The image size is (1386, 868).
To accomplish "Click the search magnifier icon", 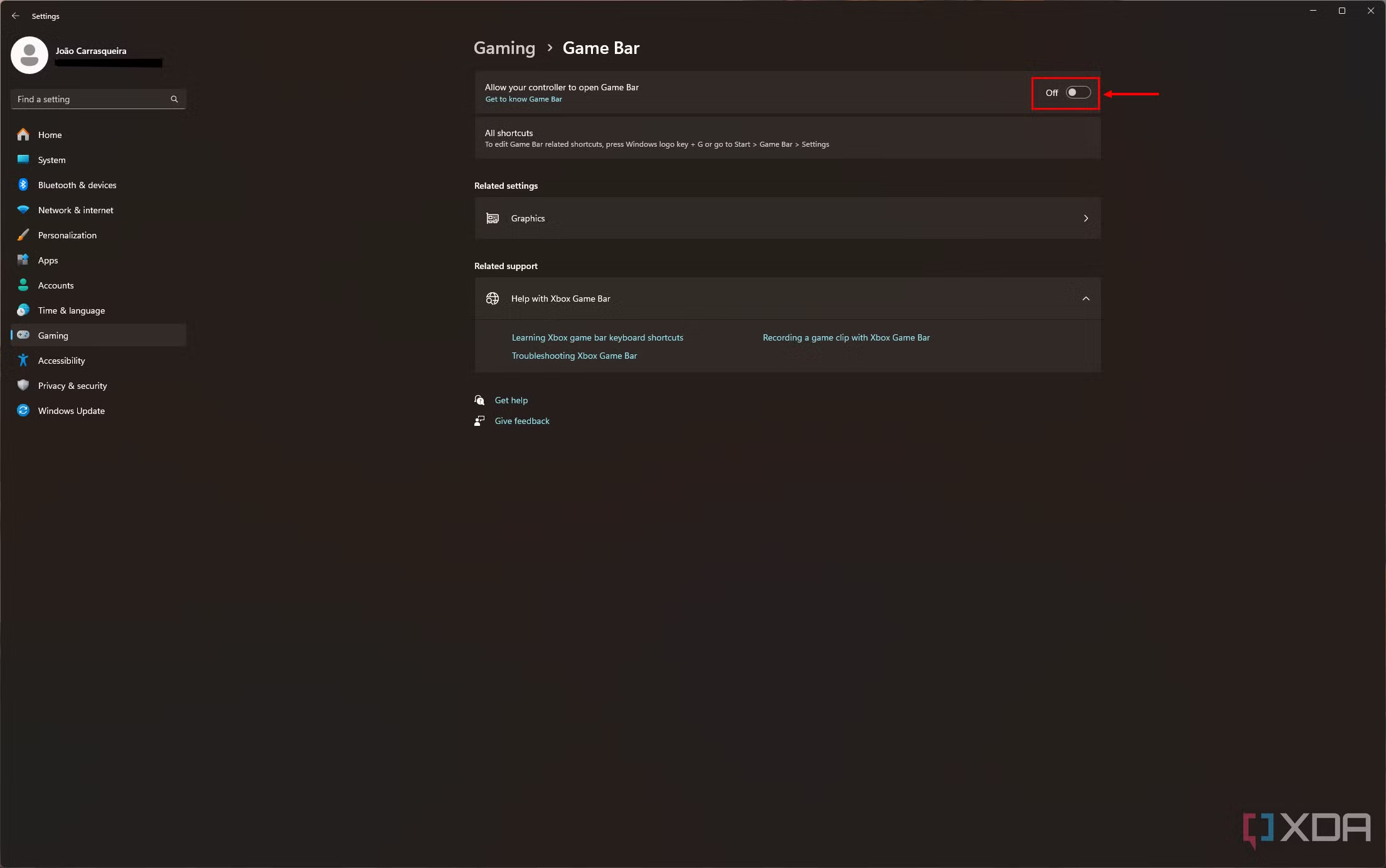I will [174, 99].
